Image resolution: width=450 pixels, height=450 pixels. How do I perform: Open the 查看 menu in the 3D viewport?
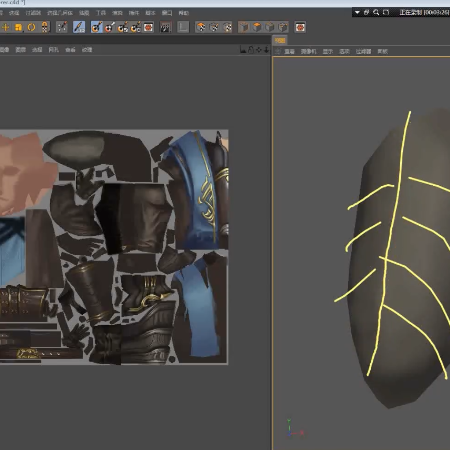tap(290, 52)
